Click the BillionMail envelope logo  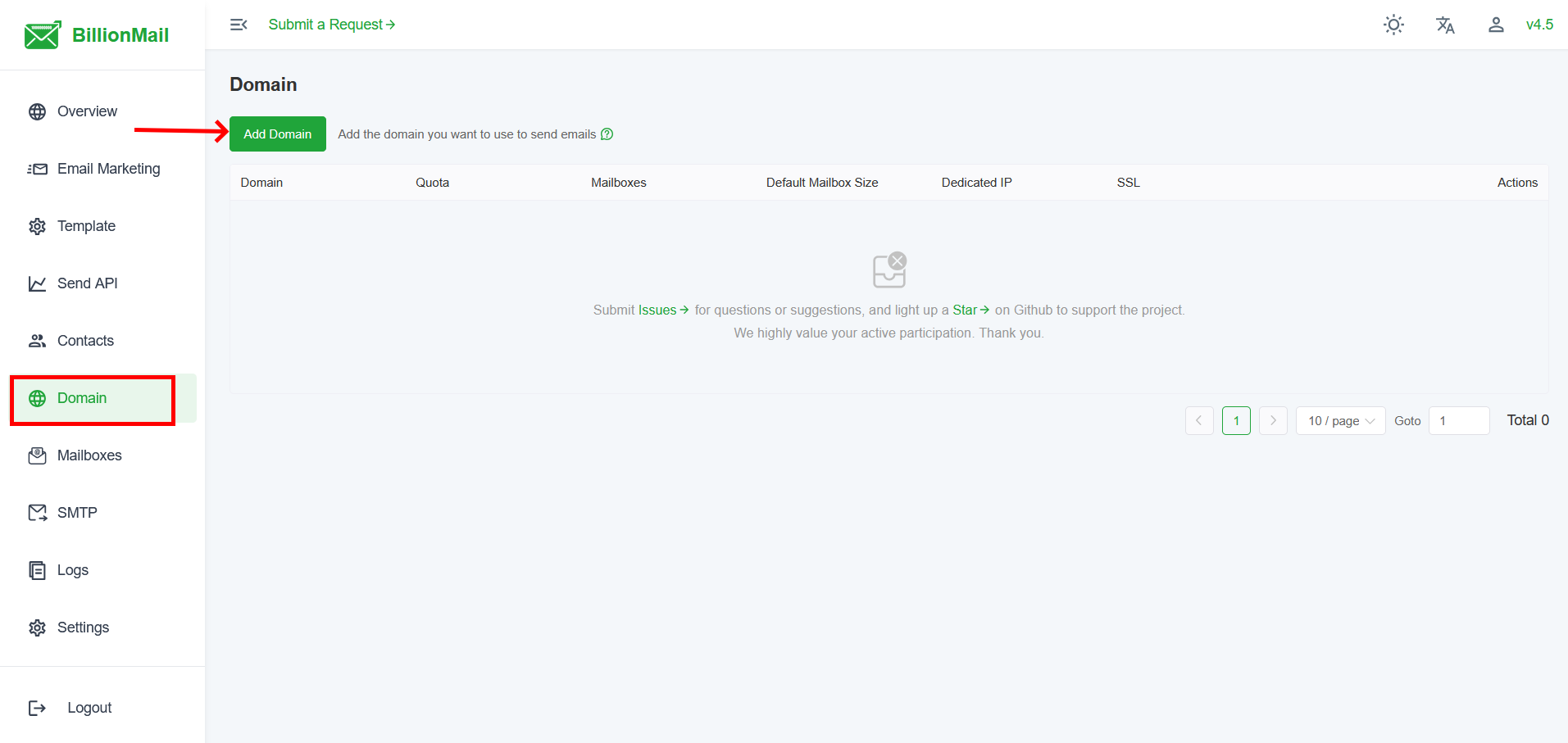click(43, 35)
